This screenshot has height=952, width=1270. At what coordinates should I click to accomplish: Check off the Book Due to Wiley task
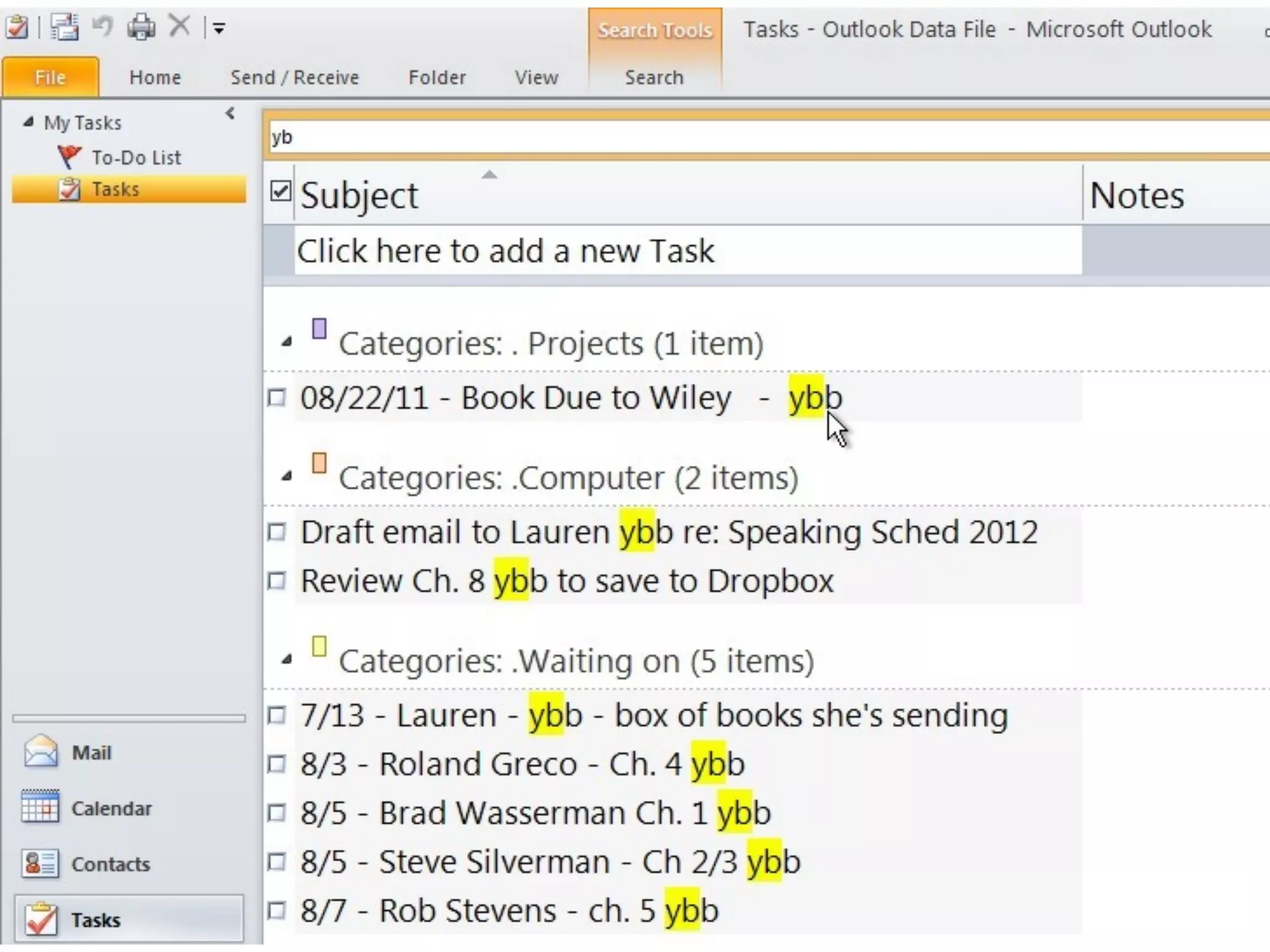[x=277, y=397]
